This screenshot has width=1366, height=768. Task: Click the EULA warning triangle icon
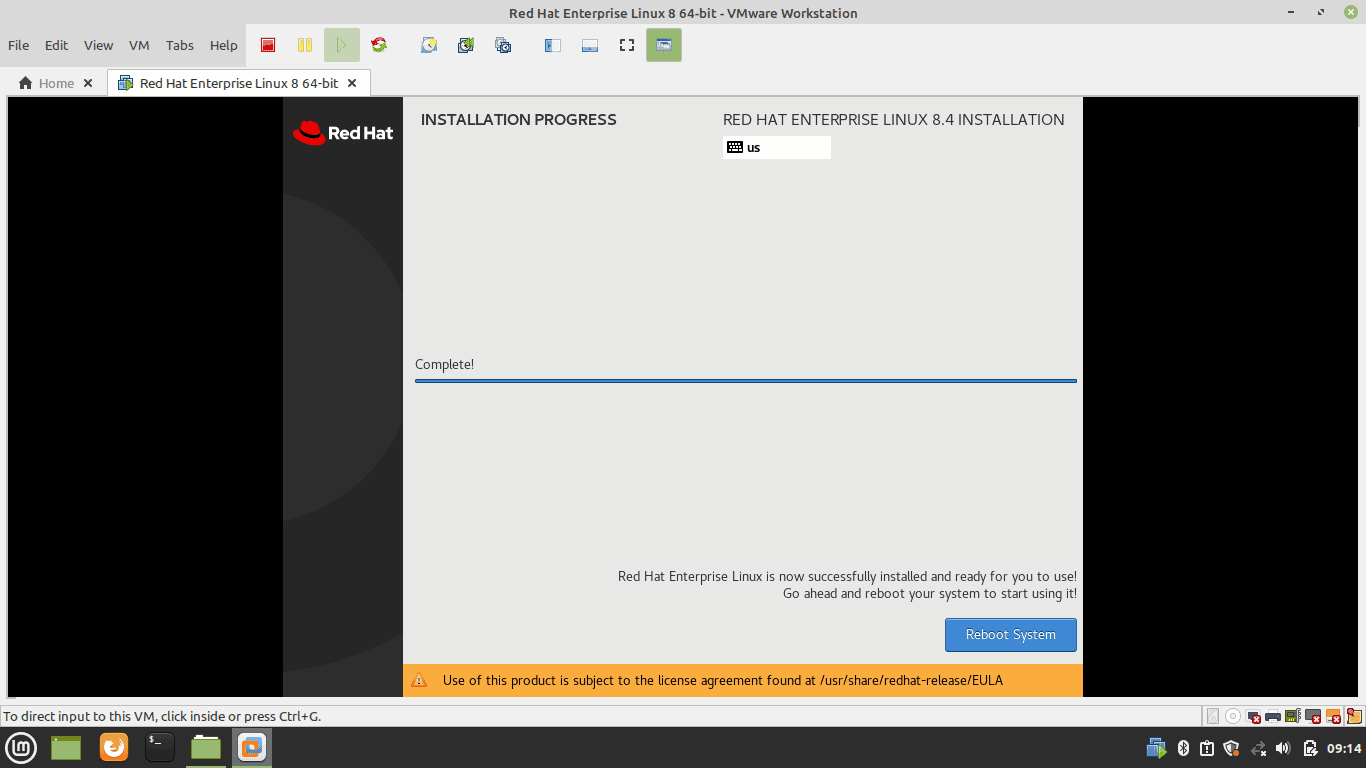[419, 680]
